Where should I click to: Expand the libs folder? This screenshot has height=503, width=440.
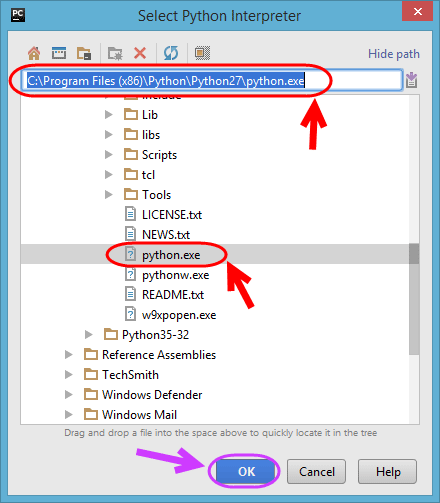click(x=109, y=134)
